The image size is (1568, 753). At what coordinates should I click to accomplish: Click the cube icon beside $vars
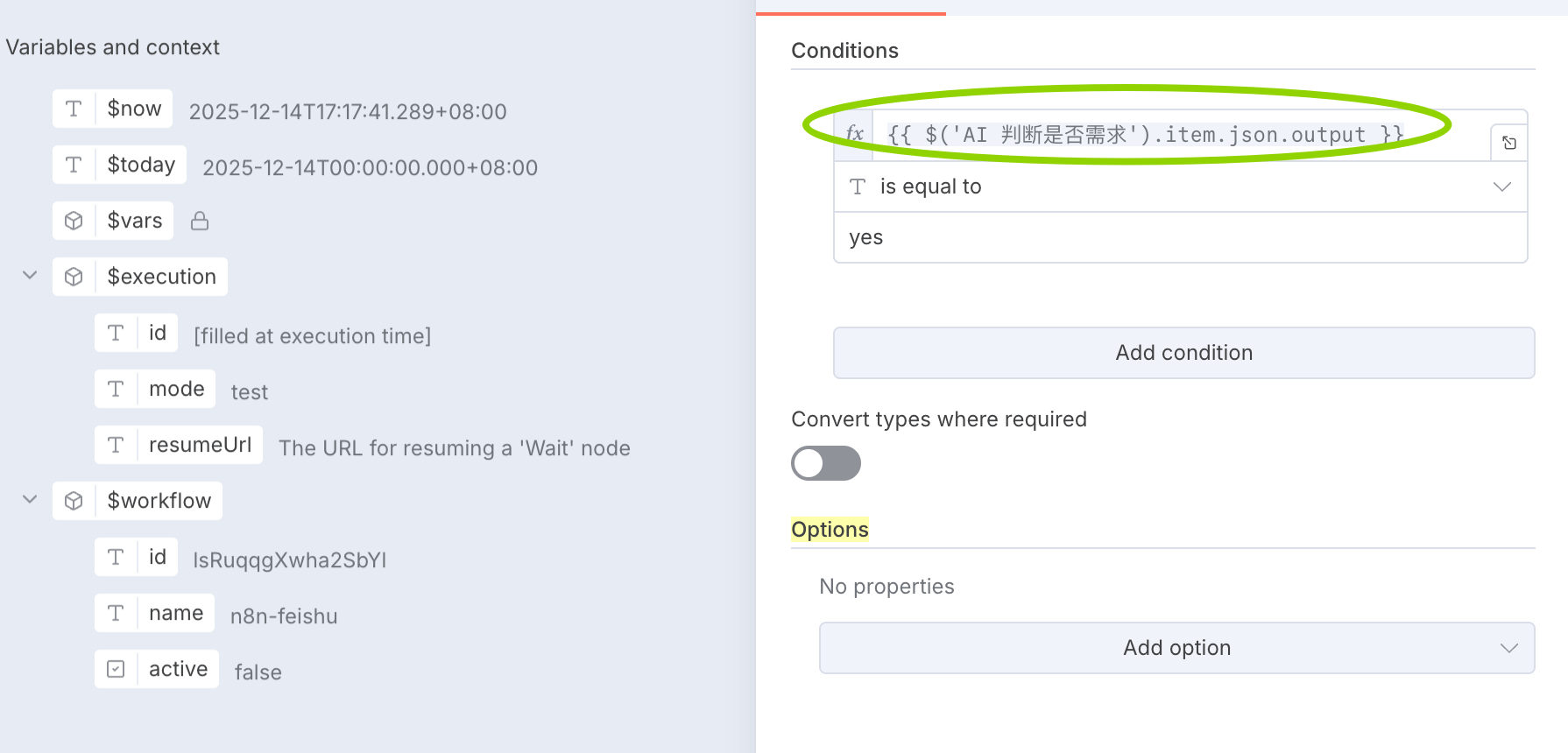click(x=74, y=221)
